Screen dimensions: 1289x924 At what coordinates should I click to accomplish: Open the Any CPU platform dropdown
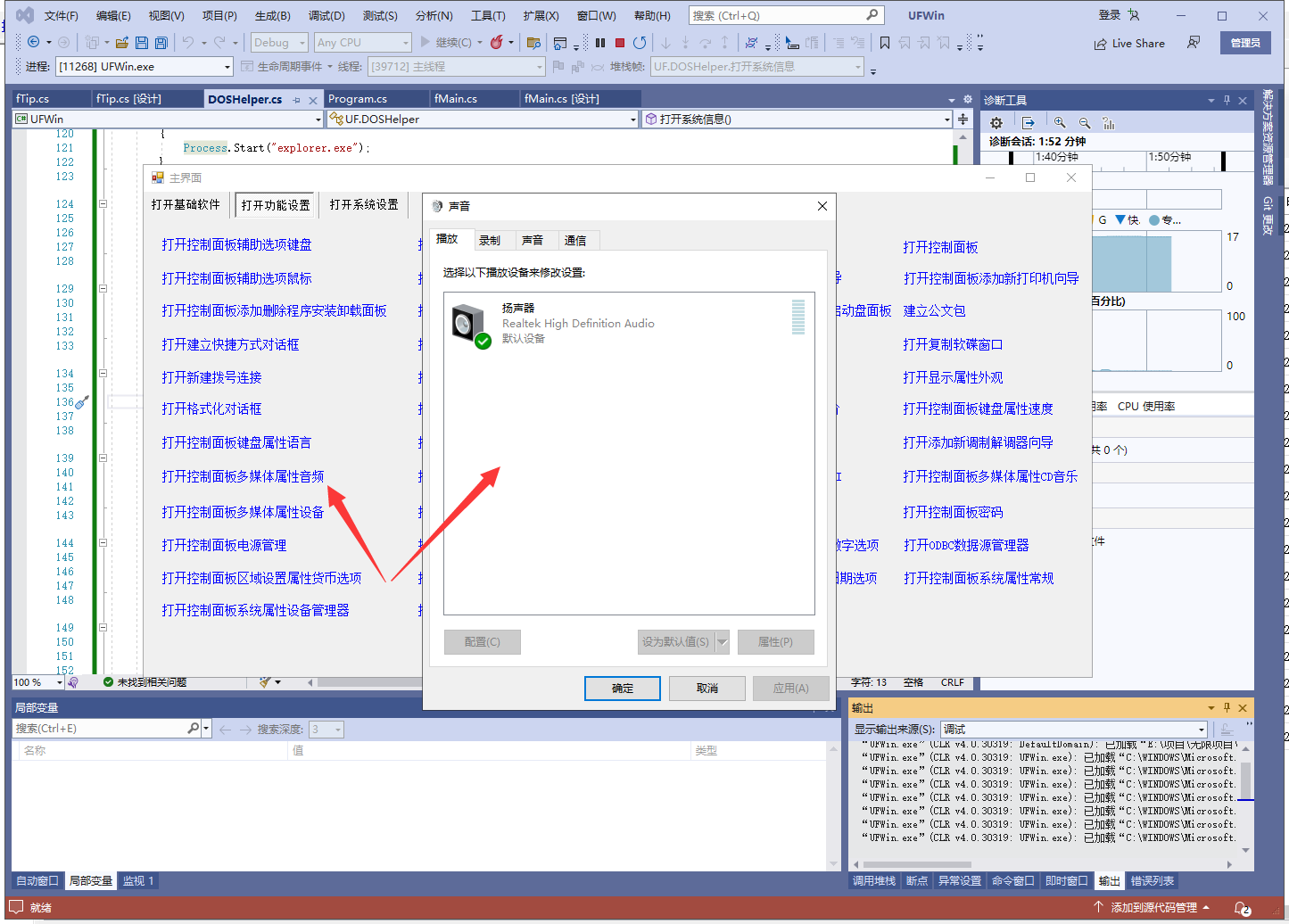click(x=363, y=42)
